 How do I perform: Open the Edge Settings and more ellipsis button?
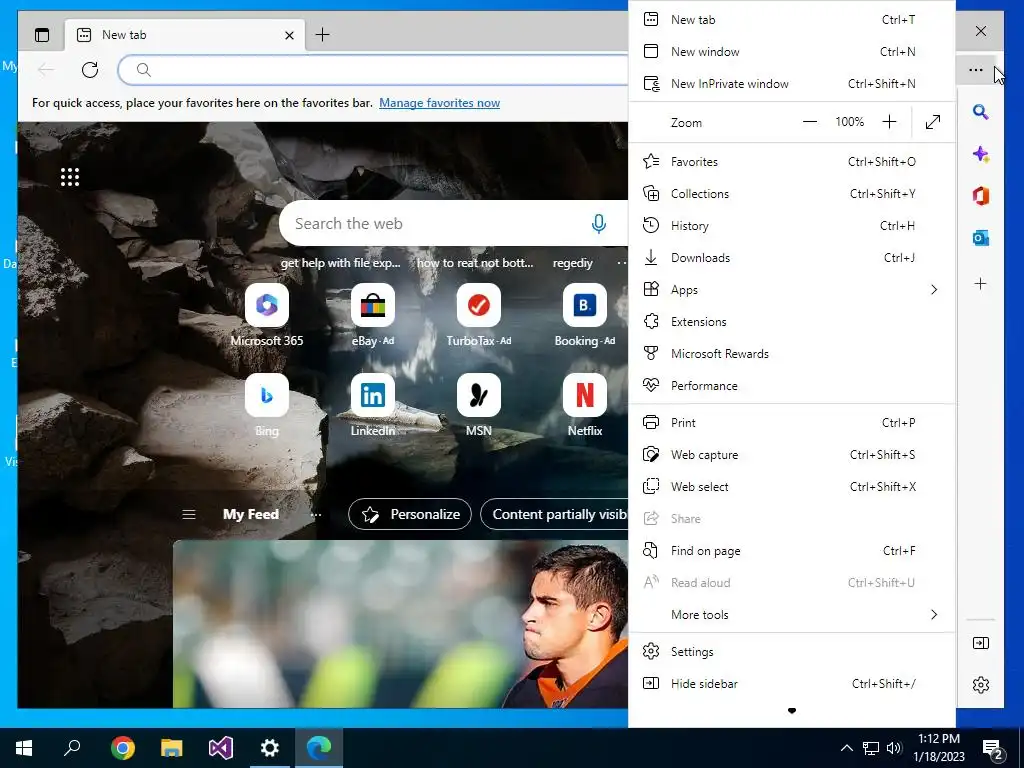point(976,70)
